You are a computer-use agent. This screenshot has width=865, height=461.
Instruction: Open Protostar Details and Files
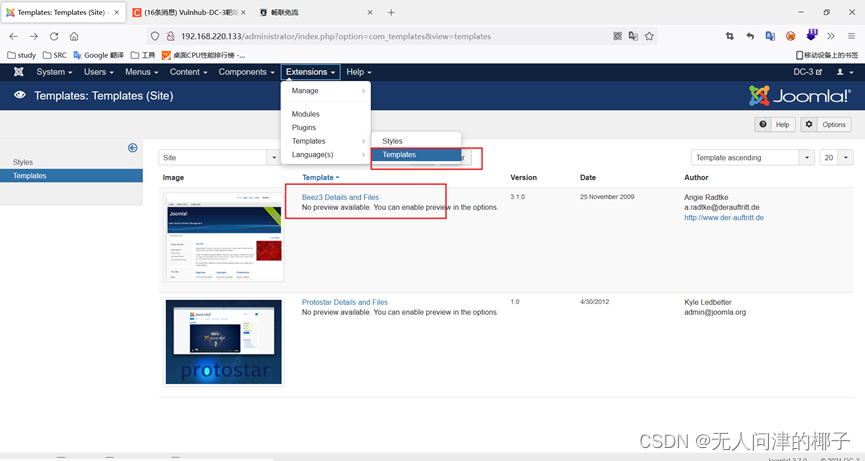click(345, 302)
